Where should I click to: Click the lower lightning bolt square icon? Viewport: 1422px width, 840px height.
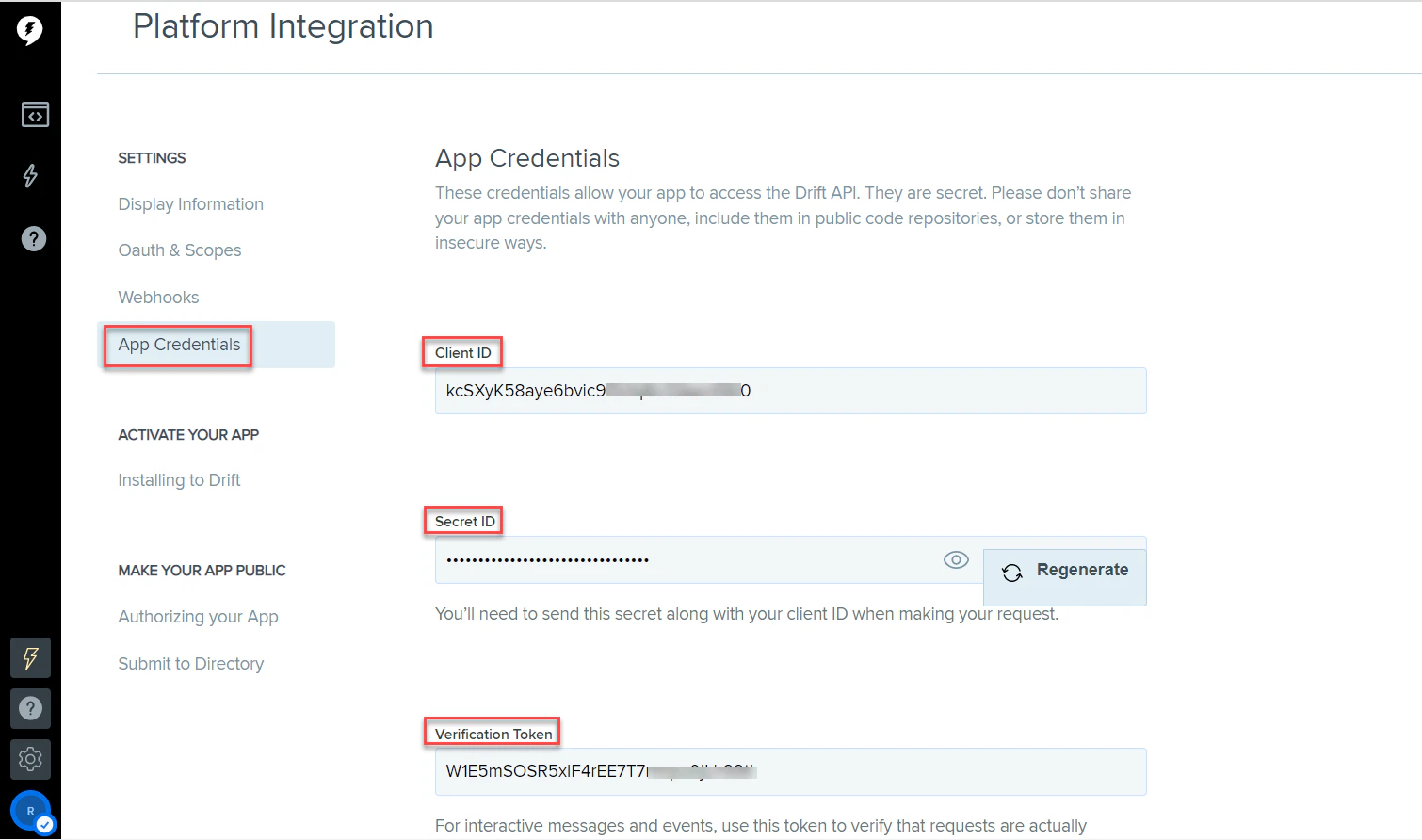[x=30, y=657]
